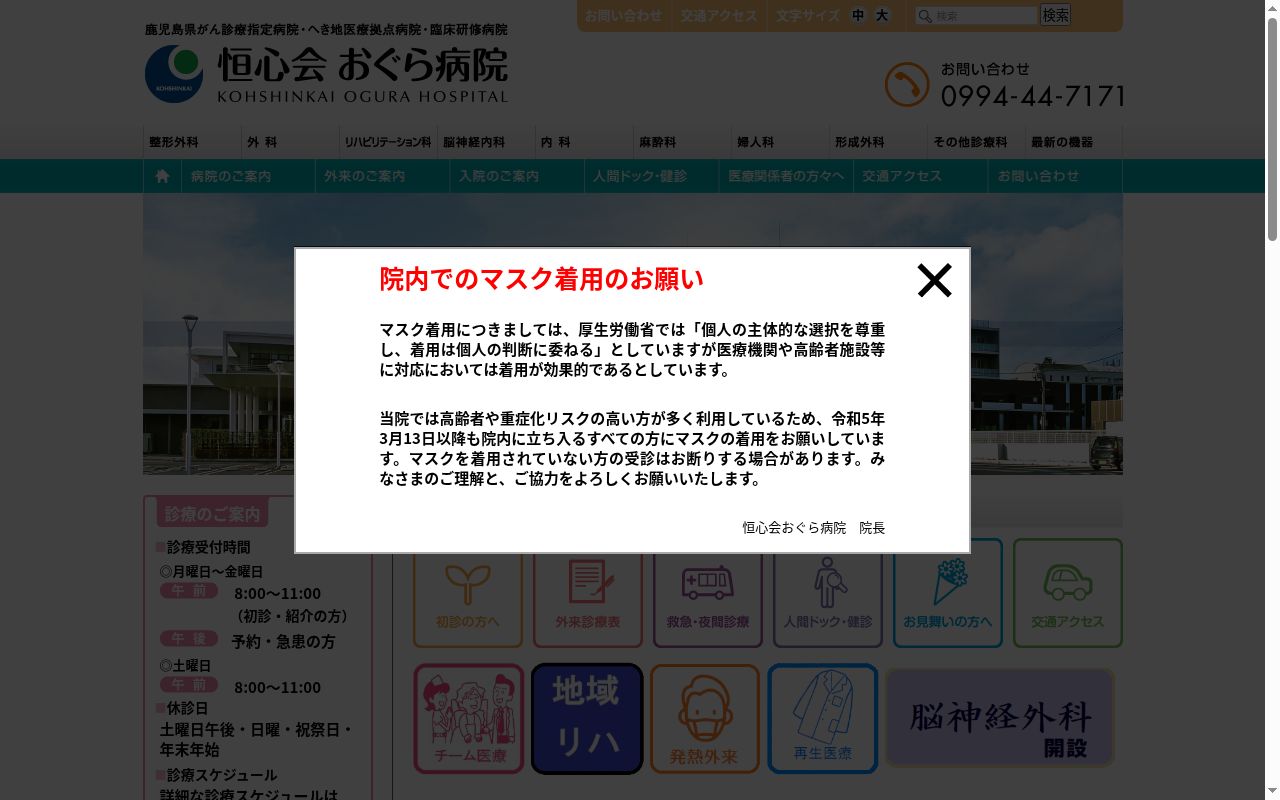1280x800 pixels.
Task: Open the teal bar お問い合わせ menu
Action: (x=1055, y=176)
